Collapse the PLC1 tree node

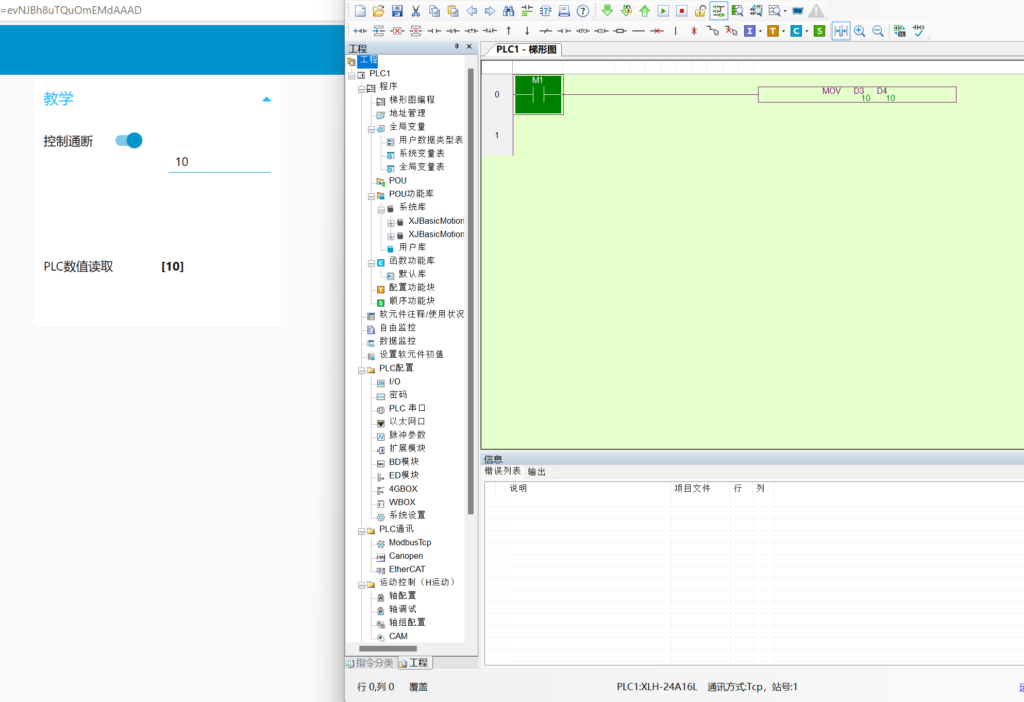(x=352, y=74)
